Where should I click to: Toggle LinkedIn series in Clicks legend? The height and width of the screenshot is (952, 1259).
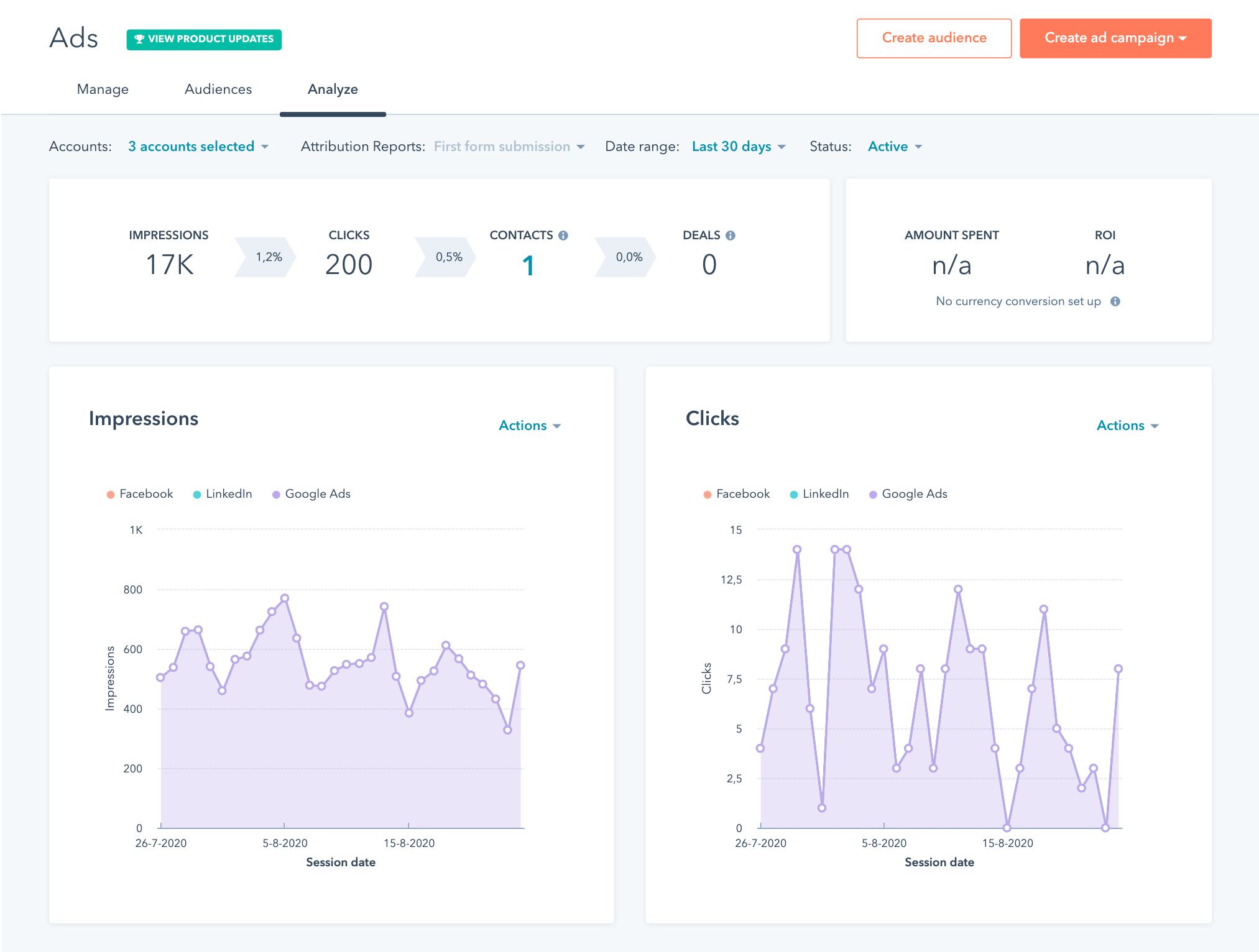(x=819, y=494)
